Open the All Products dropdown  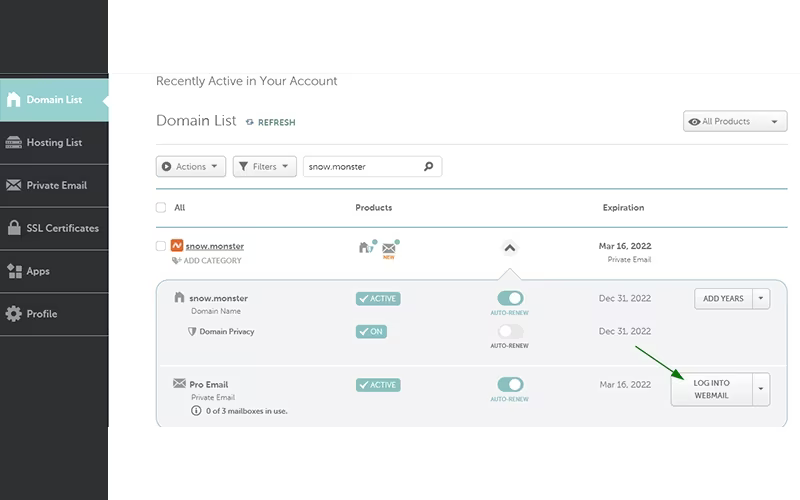tap(735, 121)
